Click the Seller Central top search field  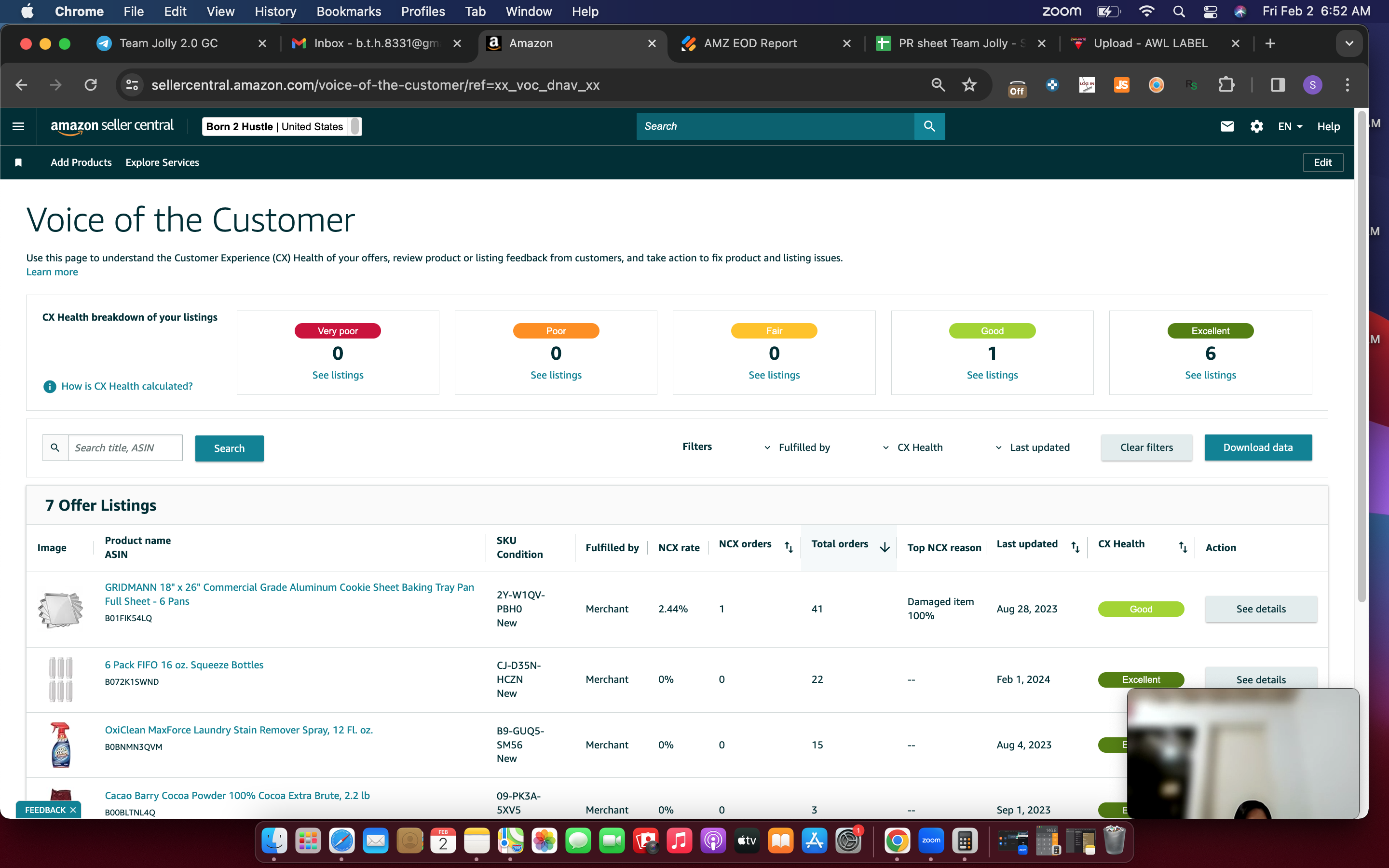[x=775, y=126]
